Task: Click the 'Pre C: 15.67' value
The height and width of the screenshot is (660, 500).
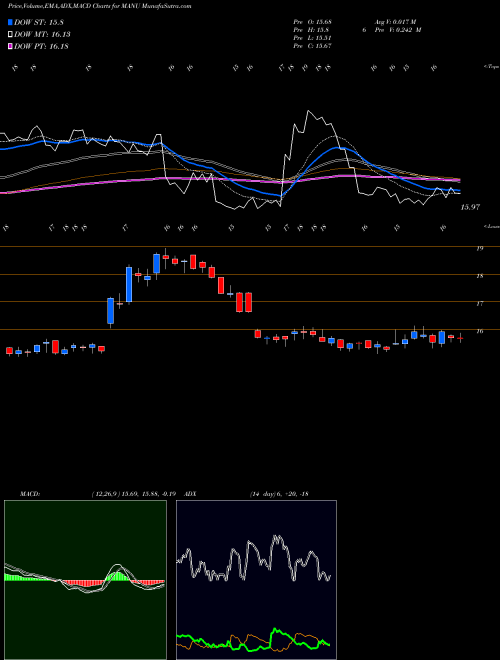Action: click(x=313, y=46)
